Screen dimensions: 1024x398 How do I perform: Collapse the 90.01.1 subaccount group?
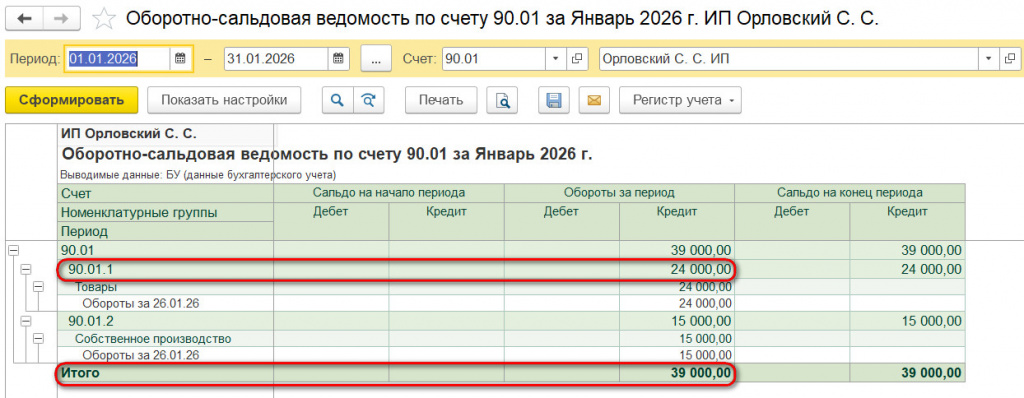pos(25,269)
